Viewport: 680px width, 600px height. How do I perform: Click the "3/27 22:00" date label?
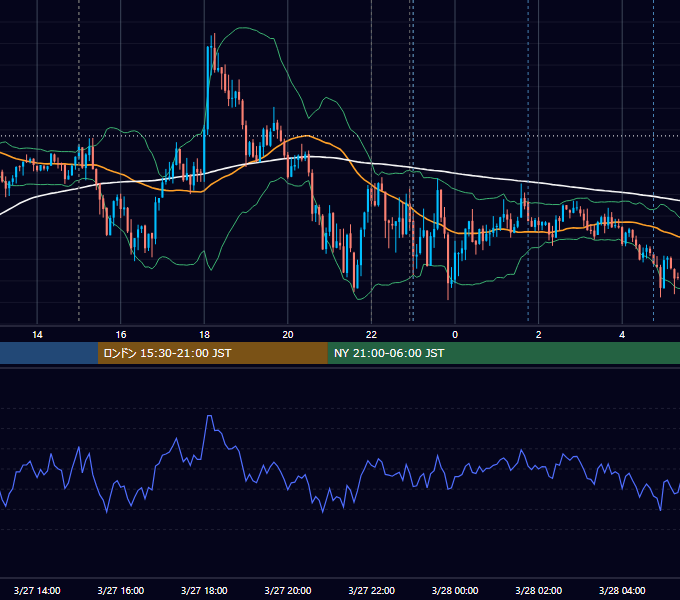click(x=372, y=590)
